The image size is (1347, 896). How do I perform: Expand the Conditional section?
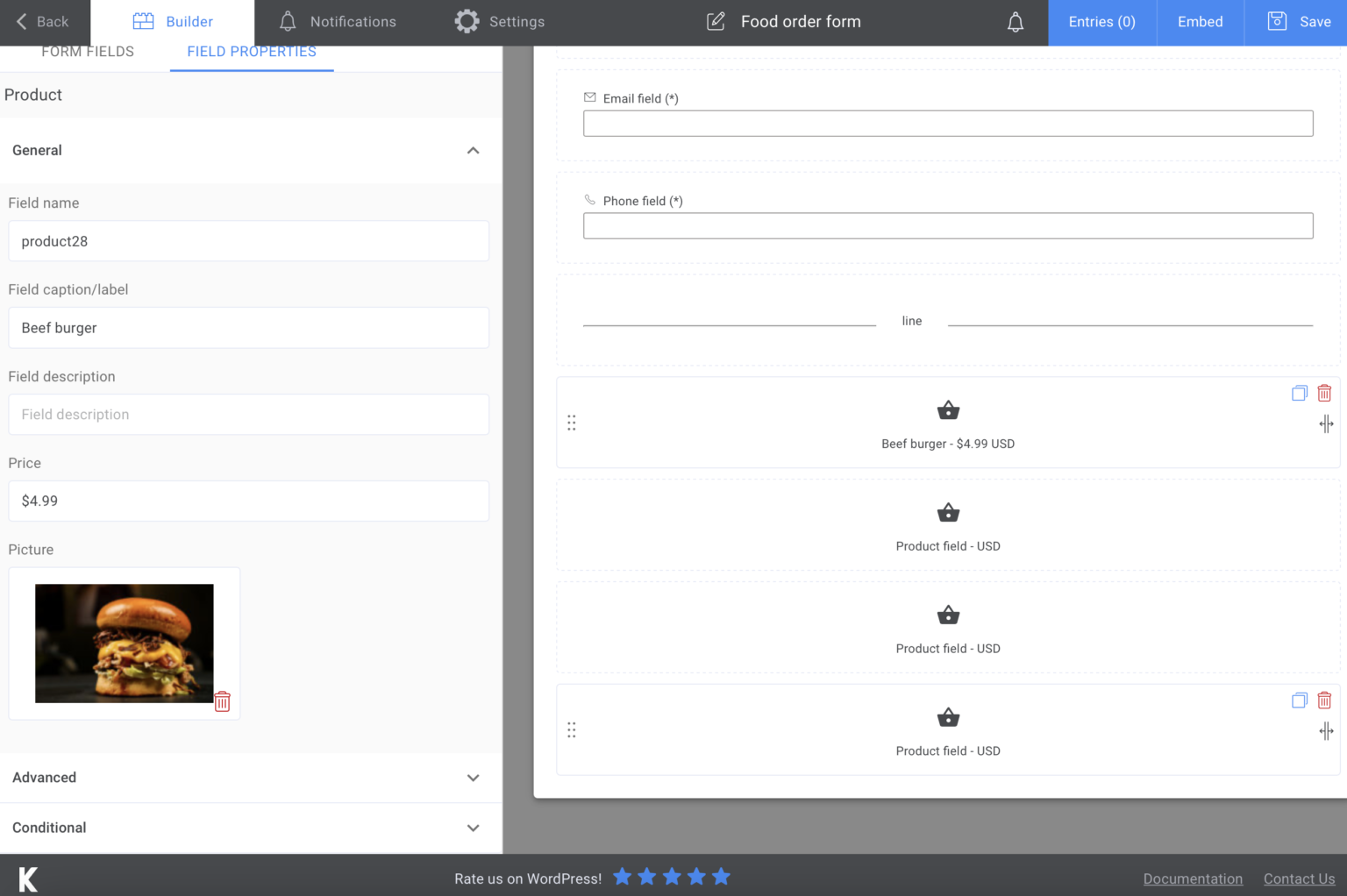coord(473,828)
